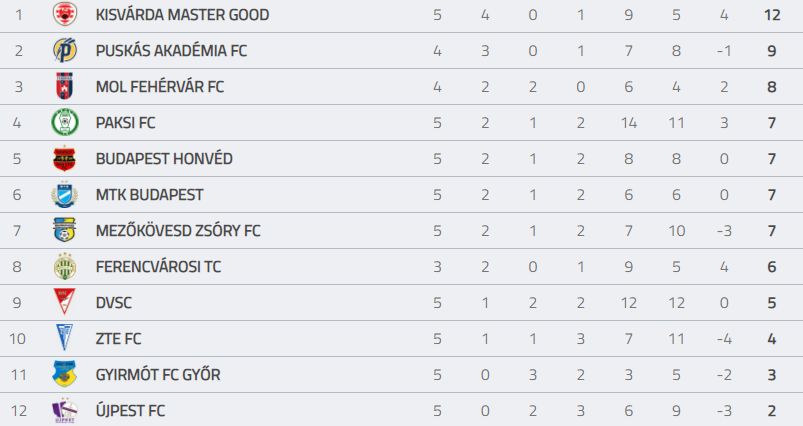The image size is (803, 426).
Task: Click Kisvárda's 12 points total
Action: coord(772,15)
